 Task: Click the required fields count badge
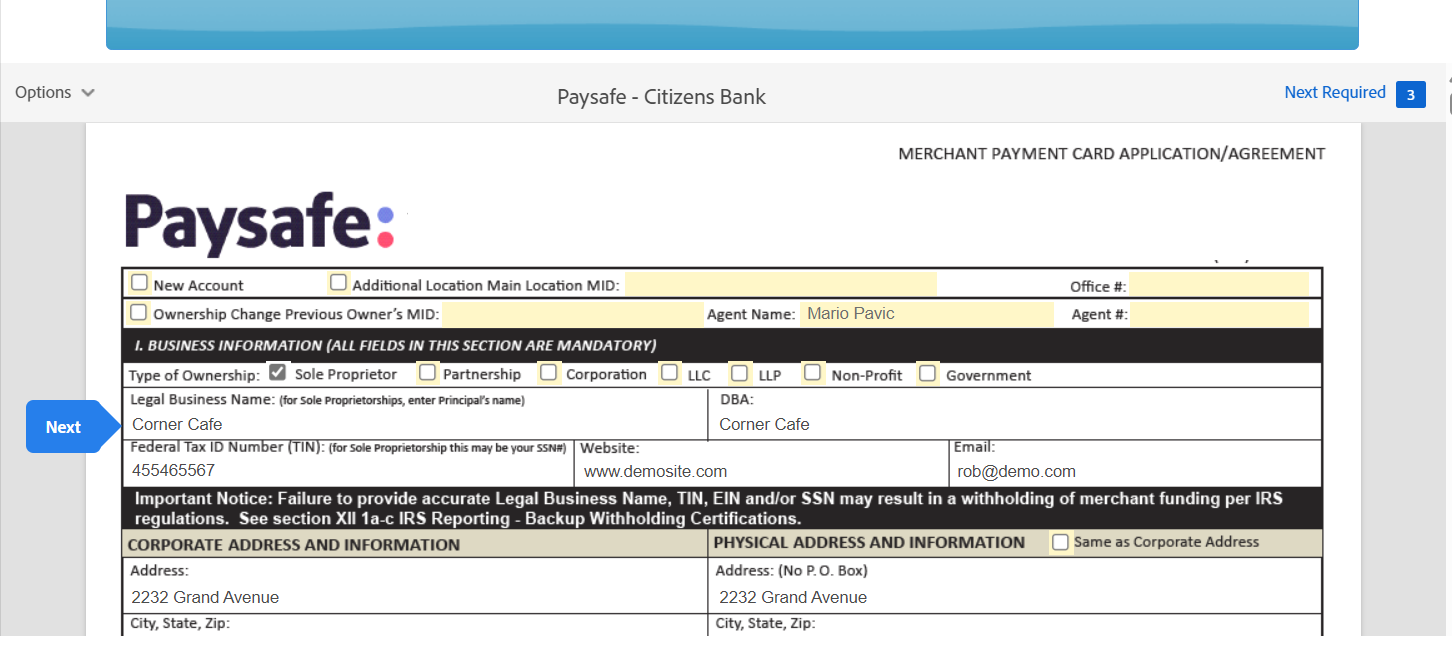tap(1410, 95)
